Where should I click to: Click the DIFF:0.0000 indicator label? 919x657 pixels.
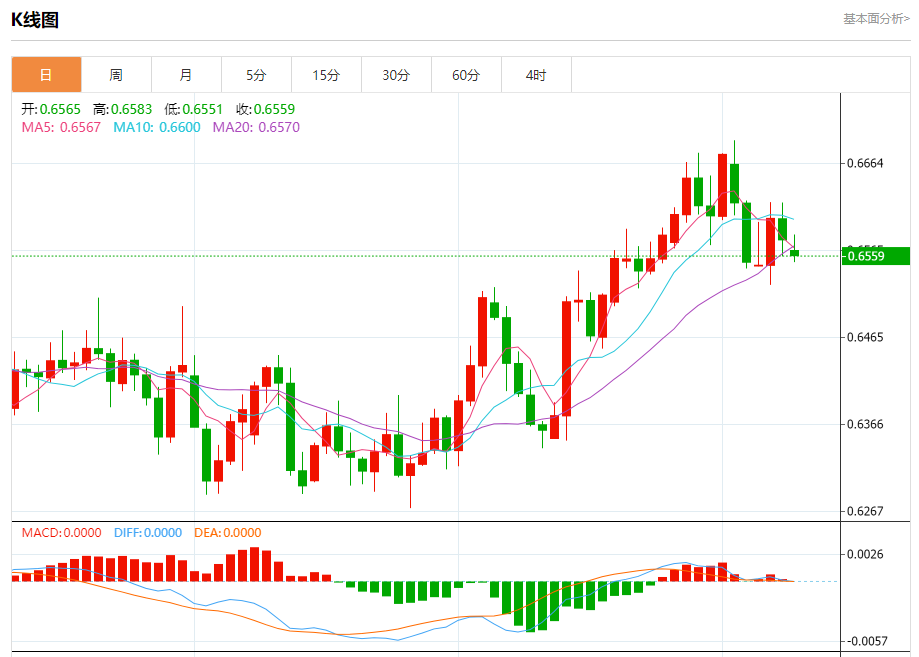tap(148, 533)
